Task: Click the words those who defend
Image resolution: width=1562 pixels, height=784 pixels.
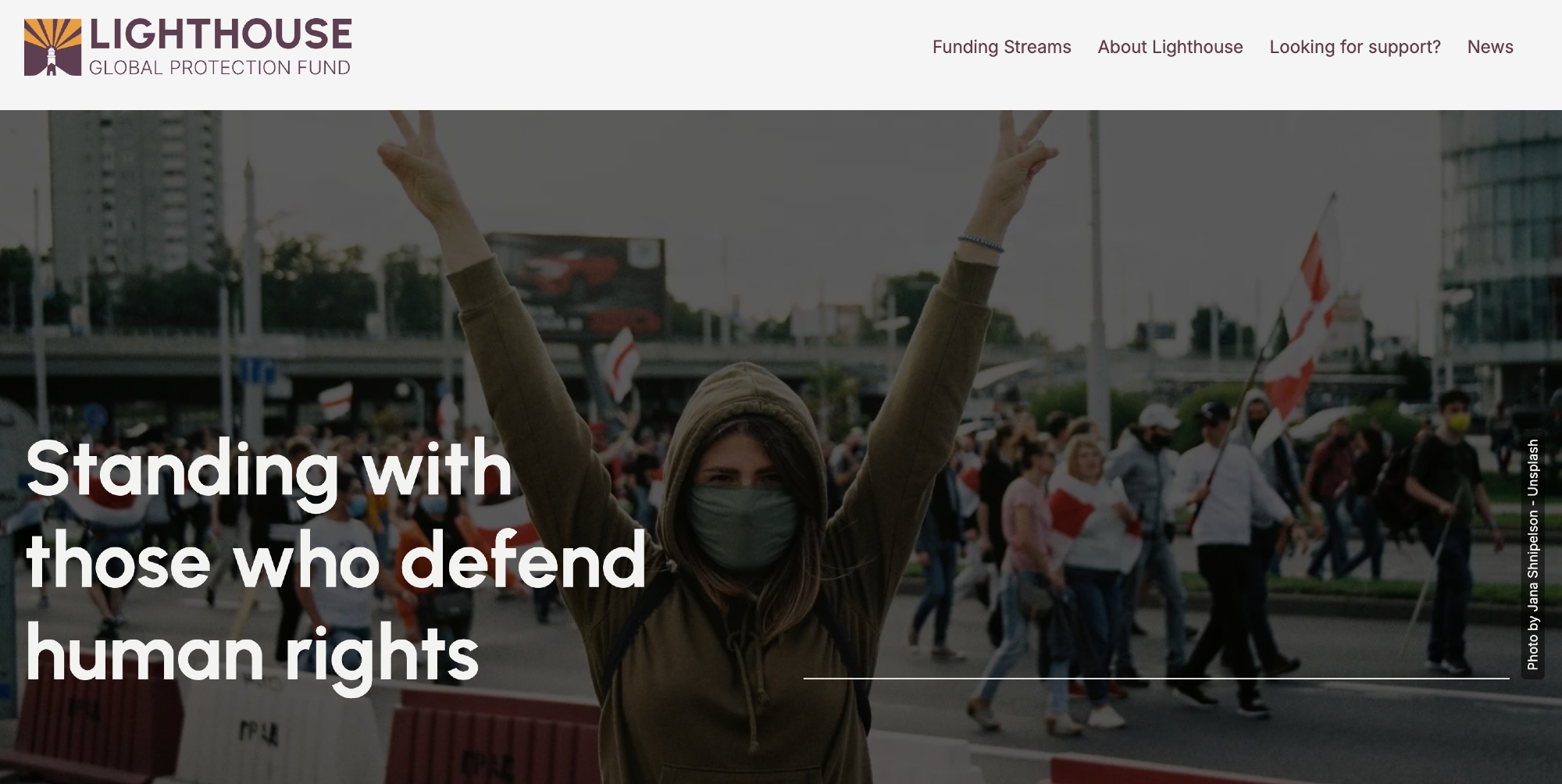Action: coord(336,560)
